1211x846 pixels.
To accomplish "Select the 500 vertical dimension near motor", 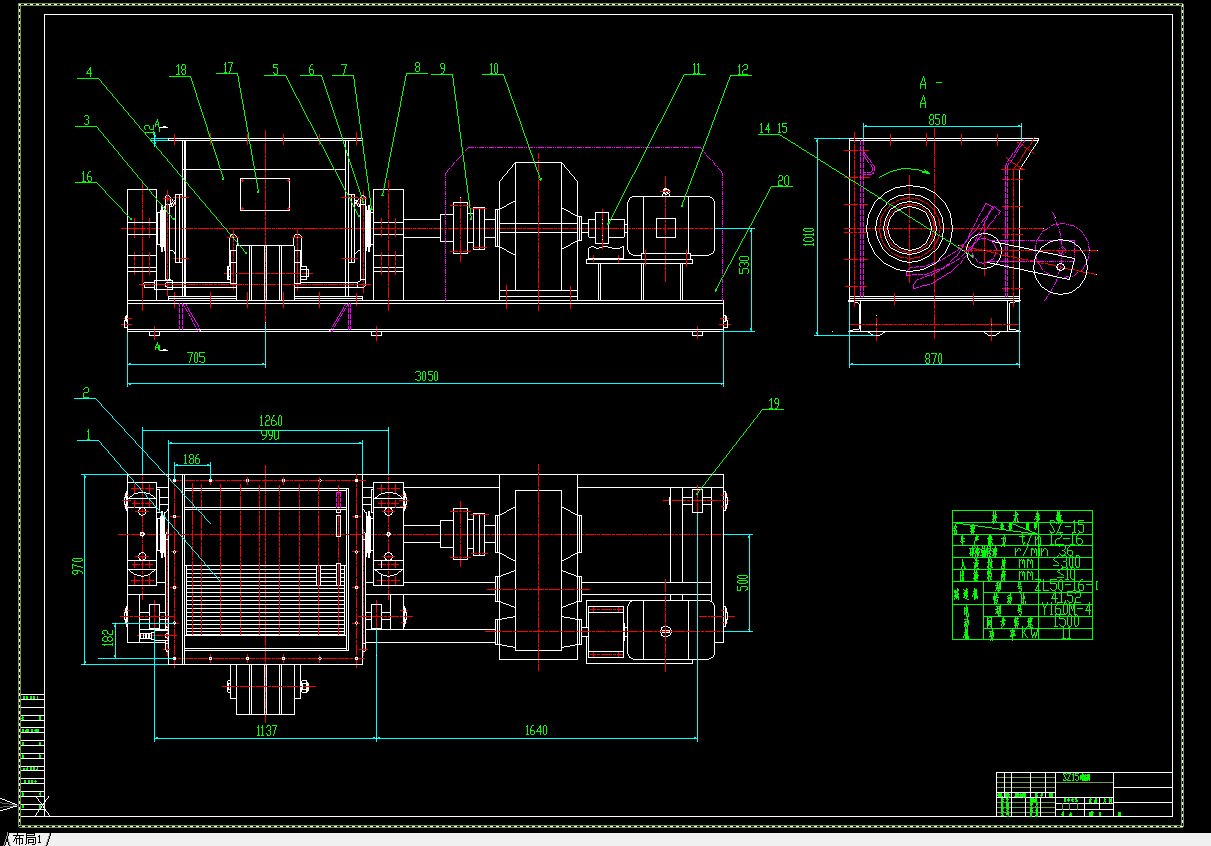I will [x=741, y=584].
